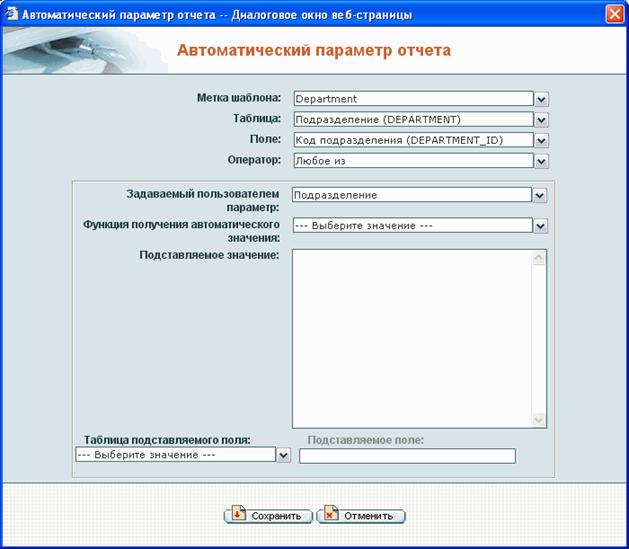Click the Подразделение user parameter field
This screenshot has height=549, width=629.
412,195
